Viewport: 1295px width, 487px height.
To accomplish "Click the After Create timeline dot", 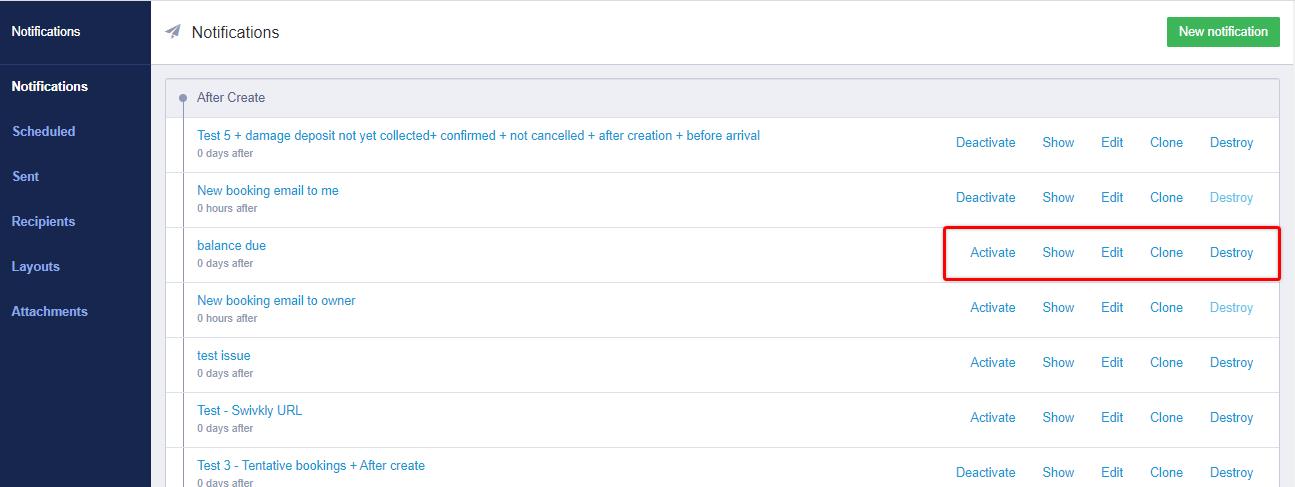I will click(x=182, y=98).
